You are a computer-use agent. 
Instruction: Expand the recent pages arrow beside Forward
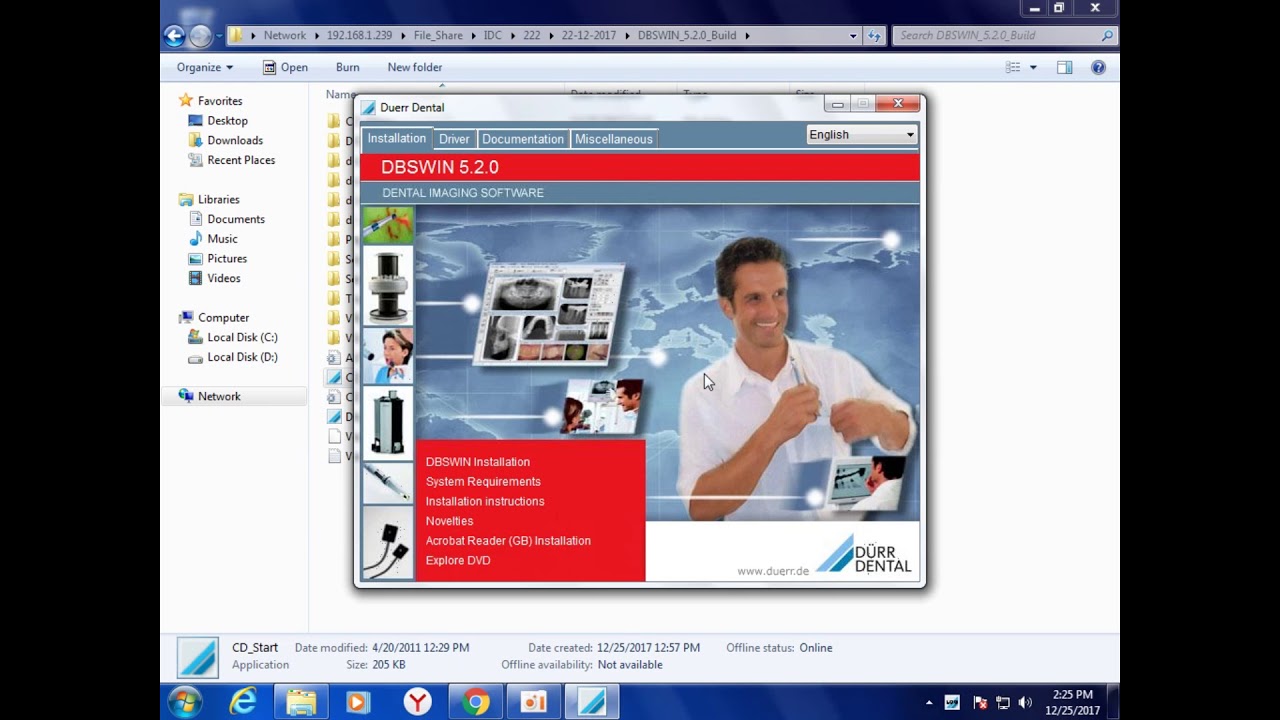[218, 36]
